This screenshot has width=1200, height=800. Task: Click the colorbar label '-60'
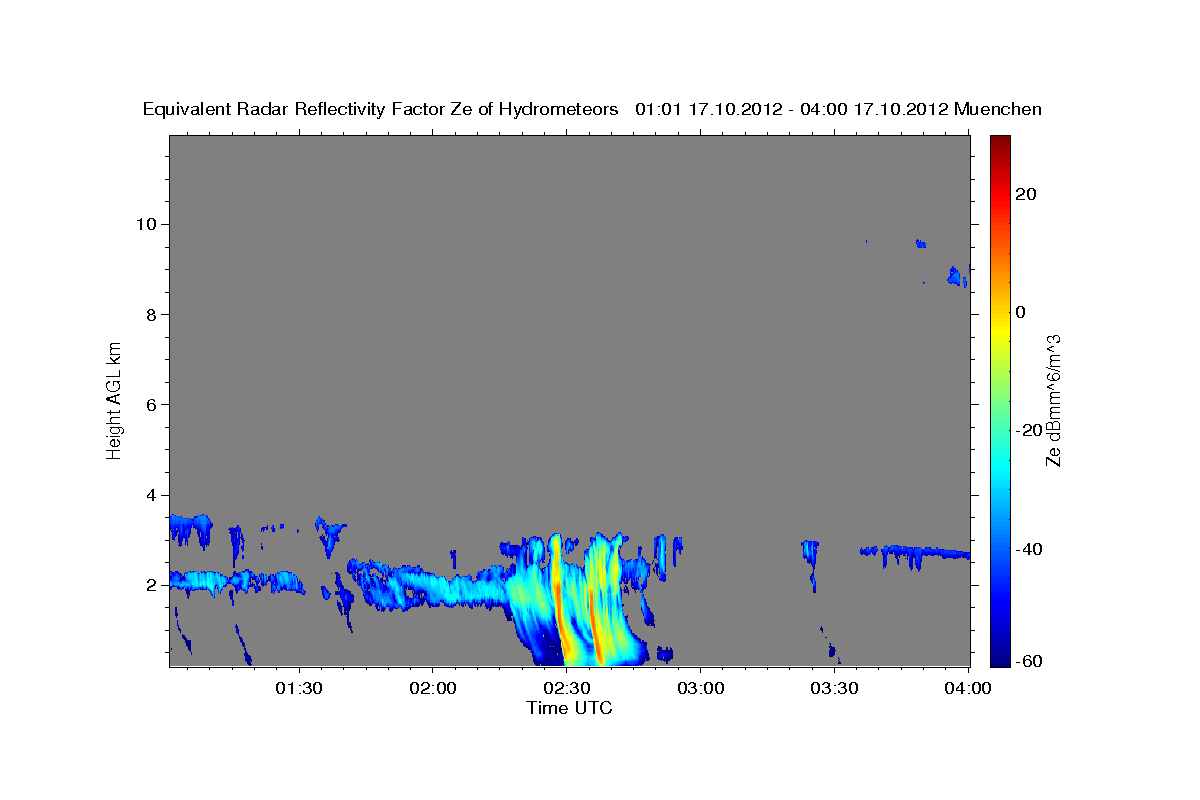[1029, 662]
